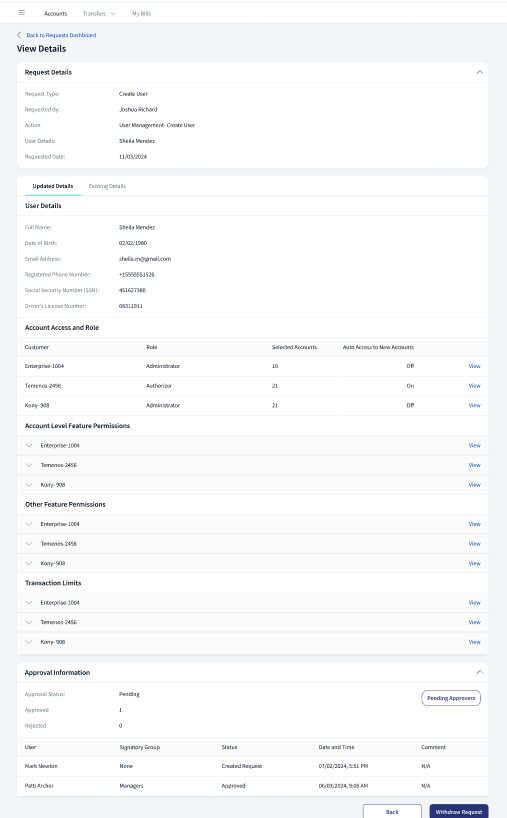Follow the Back to Requests Dashboard link
Image resolution: width=507 pixels, height=818 pixels.
pos(61,35)
